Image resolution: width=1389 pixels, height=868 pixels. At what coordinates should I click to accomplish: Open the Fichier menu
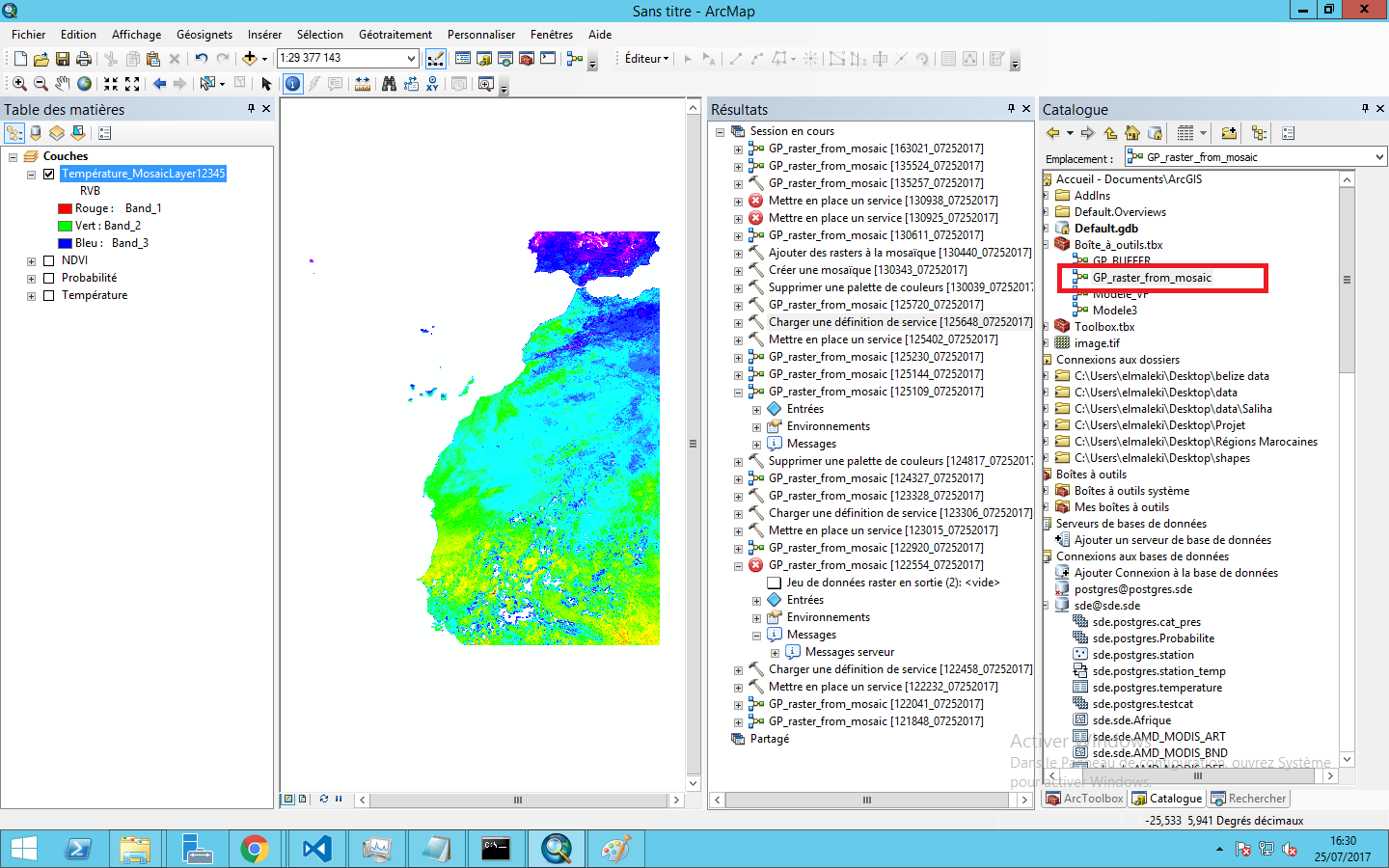(x=29, y=35)
